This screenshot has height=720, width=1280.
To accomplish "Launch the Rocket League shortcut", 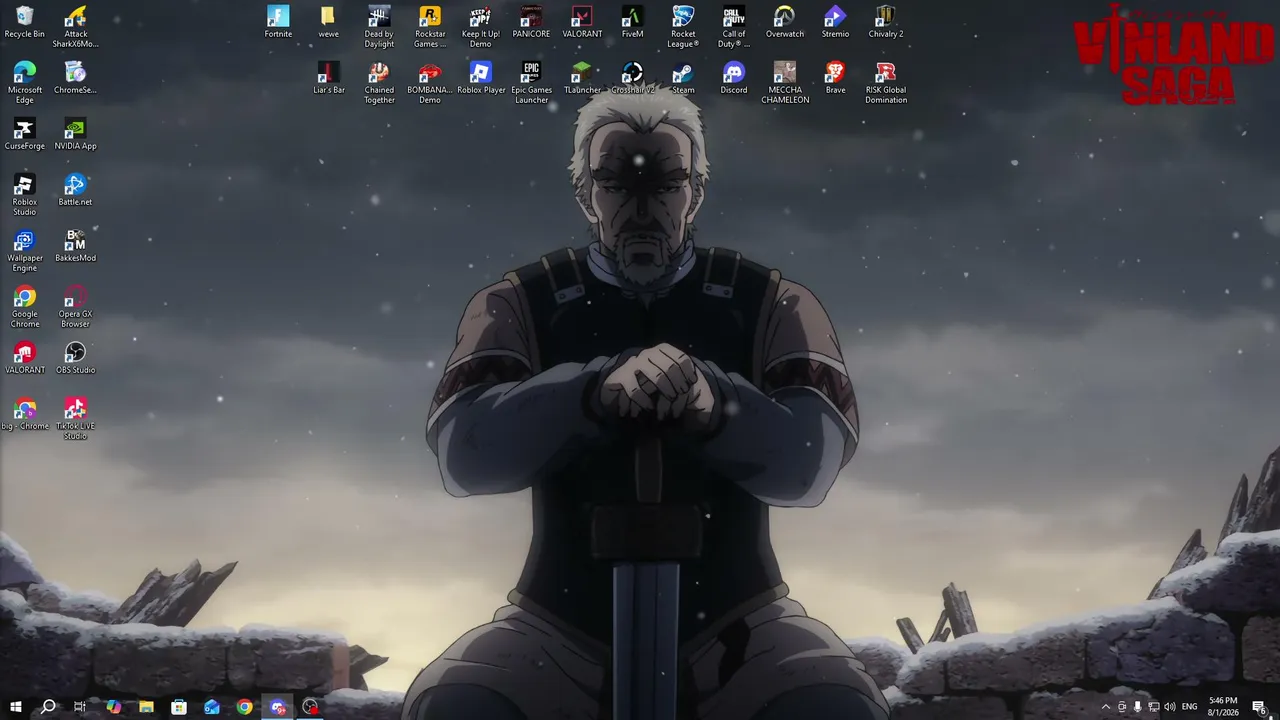I will [683, 27].
